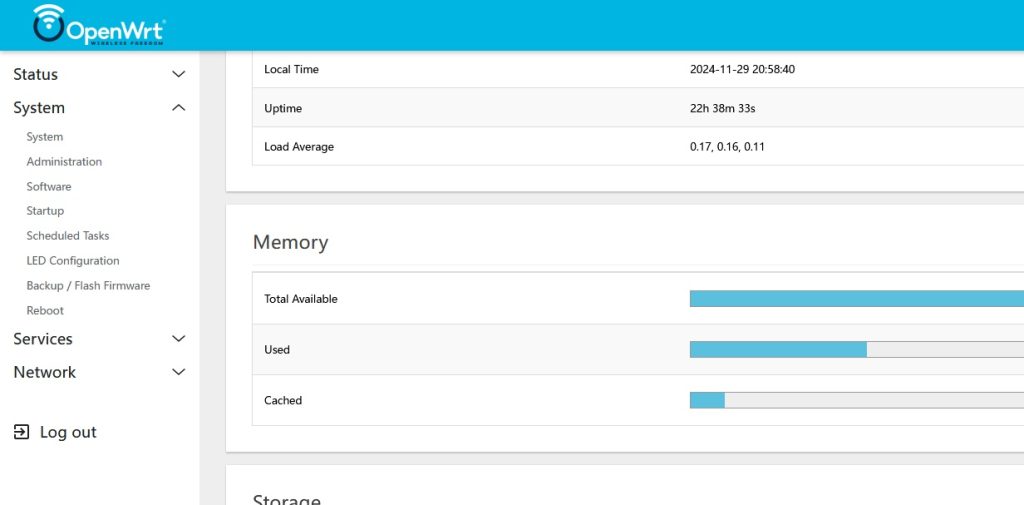Click the Log out link

pyautogui.click(x=68, y=432)
